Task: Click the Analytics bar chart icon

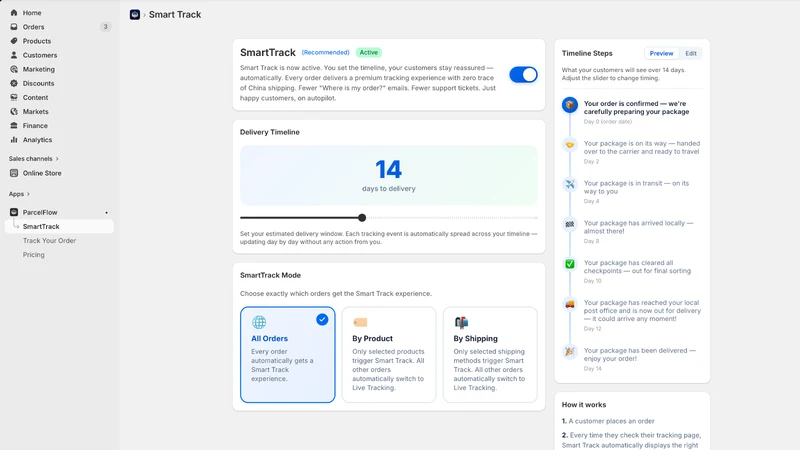Action: coord(14,140)
